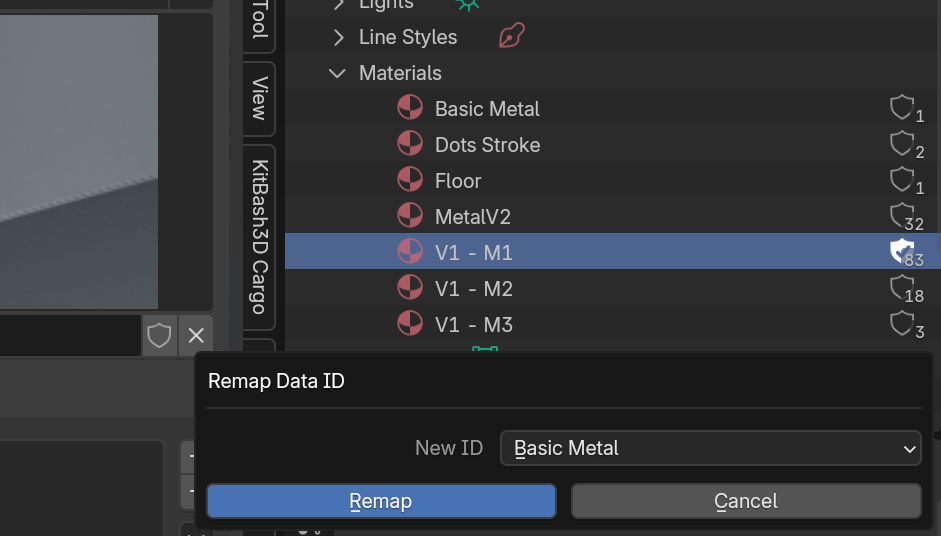This screenshot has width=941, height=536.
Task: Click the Line Styles brush icon
Action: tap(511, 37)
